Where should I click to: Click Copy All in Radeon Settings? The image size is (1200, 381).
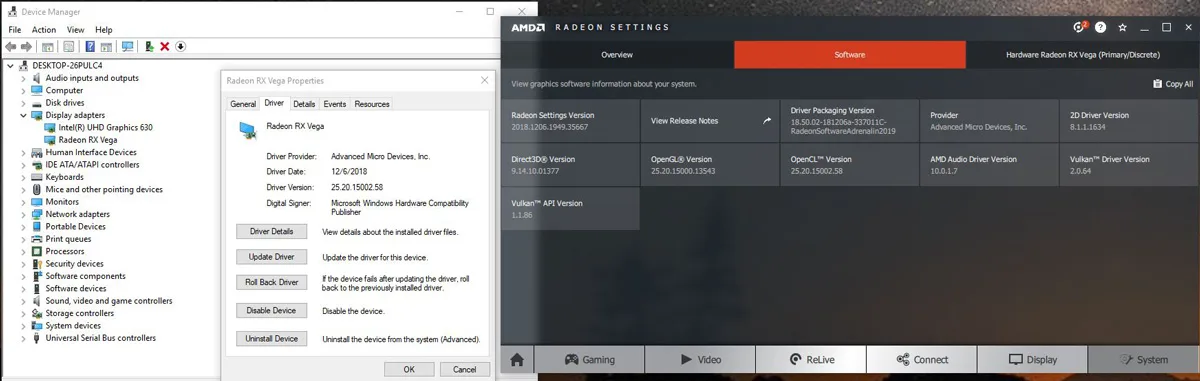[1173, 84]
